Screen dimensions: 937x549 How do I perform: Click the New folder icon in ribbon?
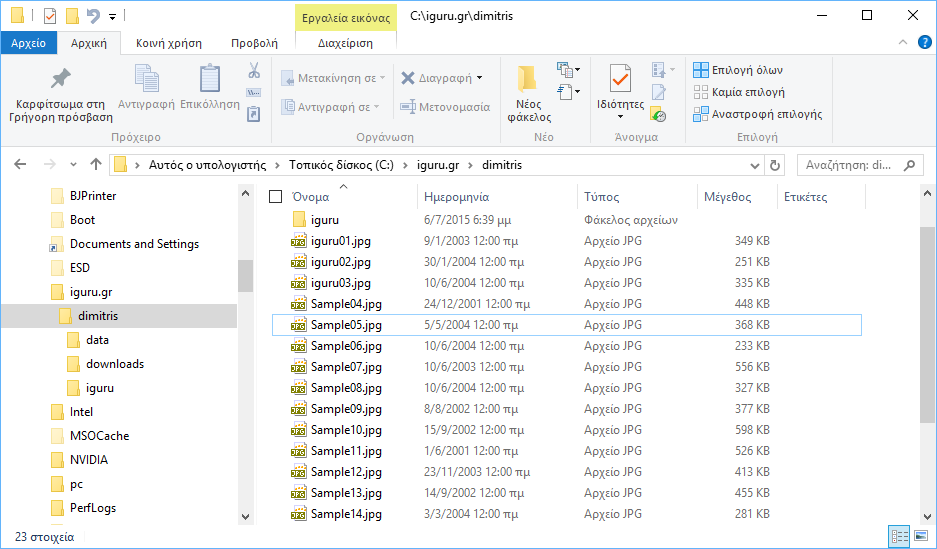[528, 78]
